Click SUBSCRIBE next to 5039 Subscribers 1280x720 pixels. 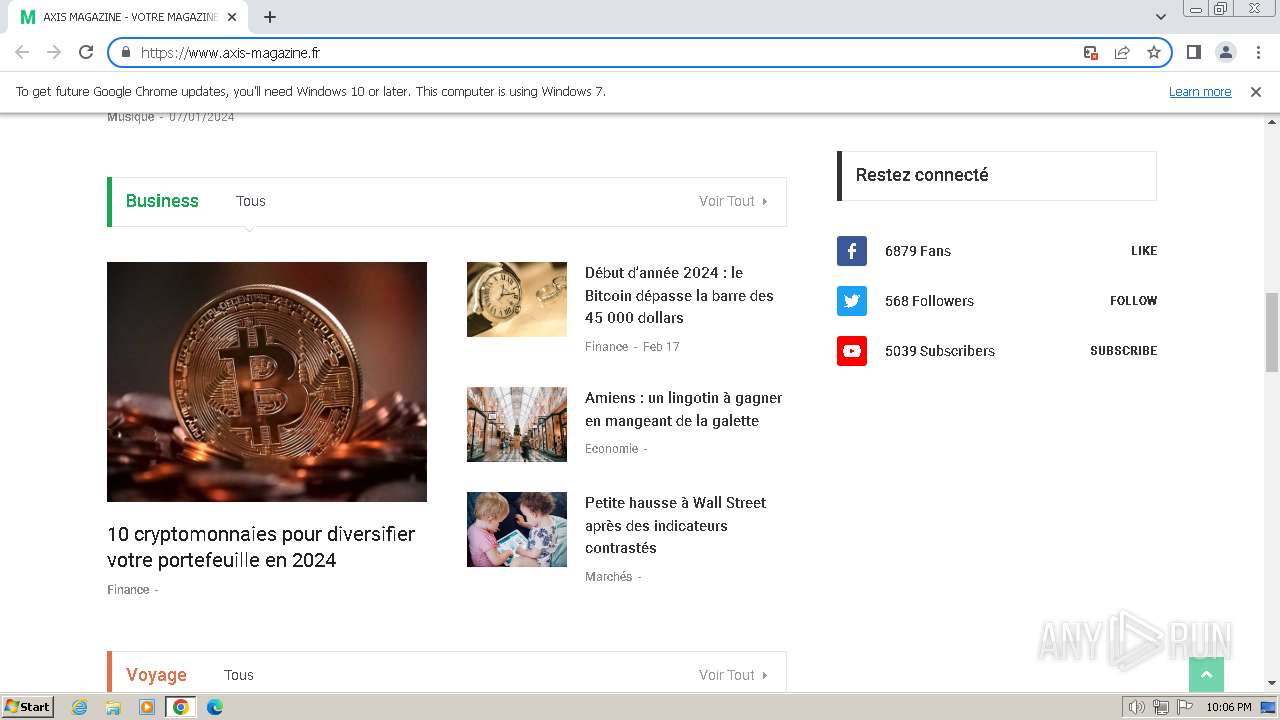coord(1123,351)
